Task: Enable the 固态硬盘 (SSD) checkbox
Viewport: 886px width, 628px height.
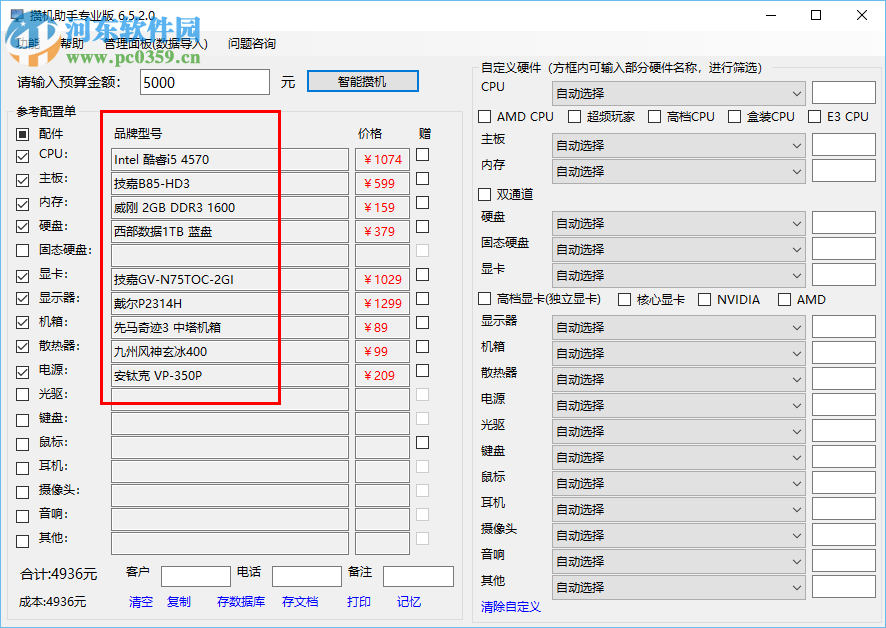Action: coord(22,251)
